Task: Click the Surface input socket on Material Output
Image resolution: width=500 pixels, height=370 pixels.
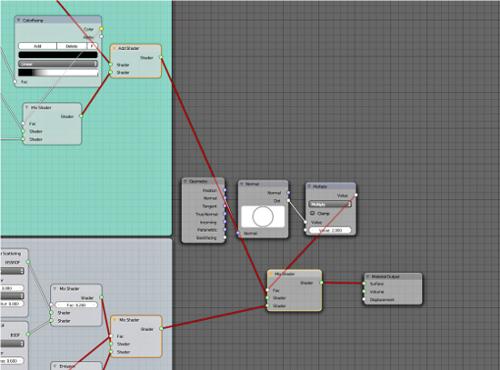Action: point(364,284)
